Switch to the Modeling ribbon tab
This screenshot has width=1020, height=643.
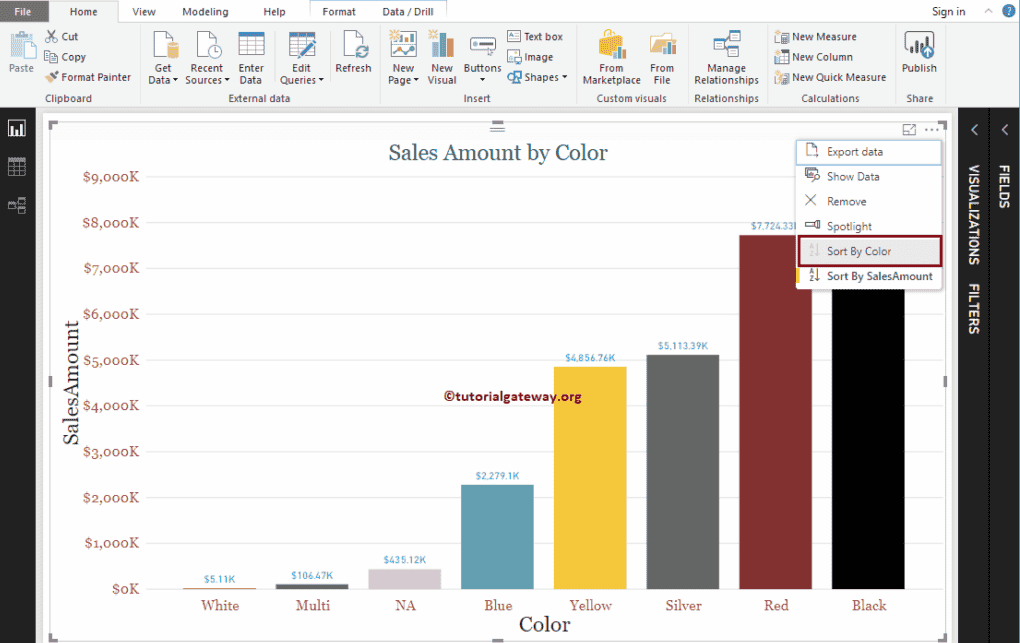coord(205,12)
